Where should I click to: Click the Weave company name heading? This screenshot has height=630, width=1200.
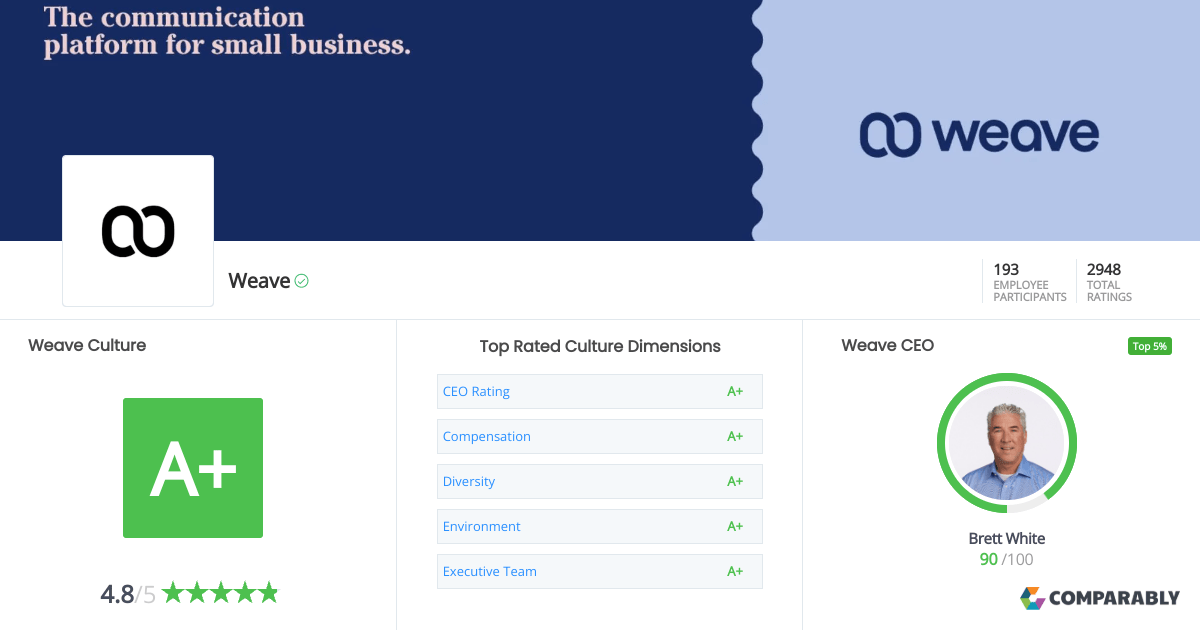pos(259,281)
